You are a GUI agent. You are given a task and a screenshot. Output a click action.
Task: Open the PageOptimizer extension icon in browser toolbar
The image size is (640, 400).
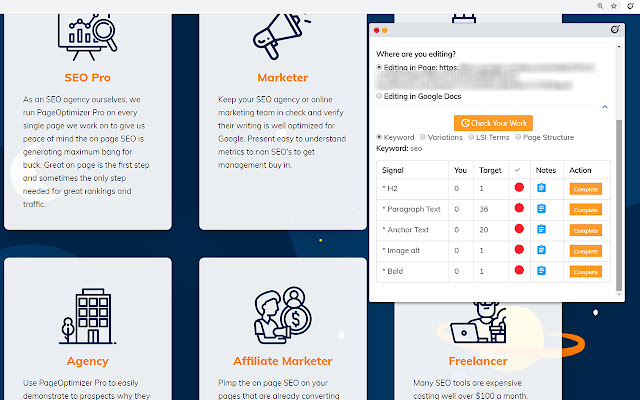631,6
